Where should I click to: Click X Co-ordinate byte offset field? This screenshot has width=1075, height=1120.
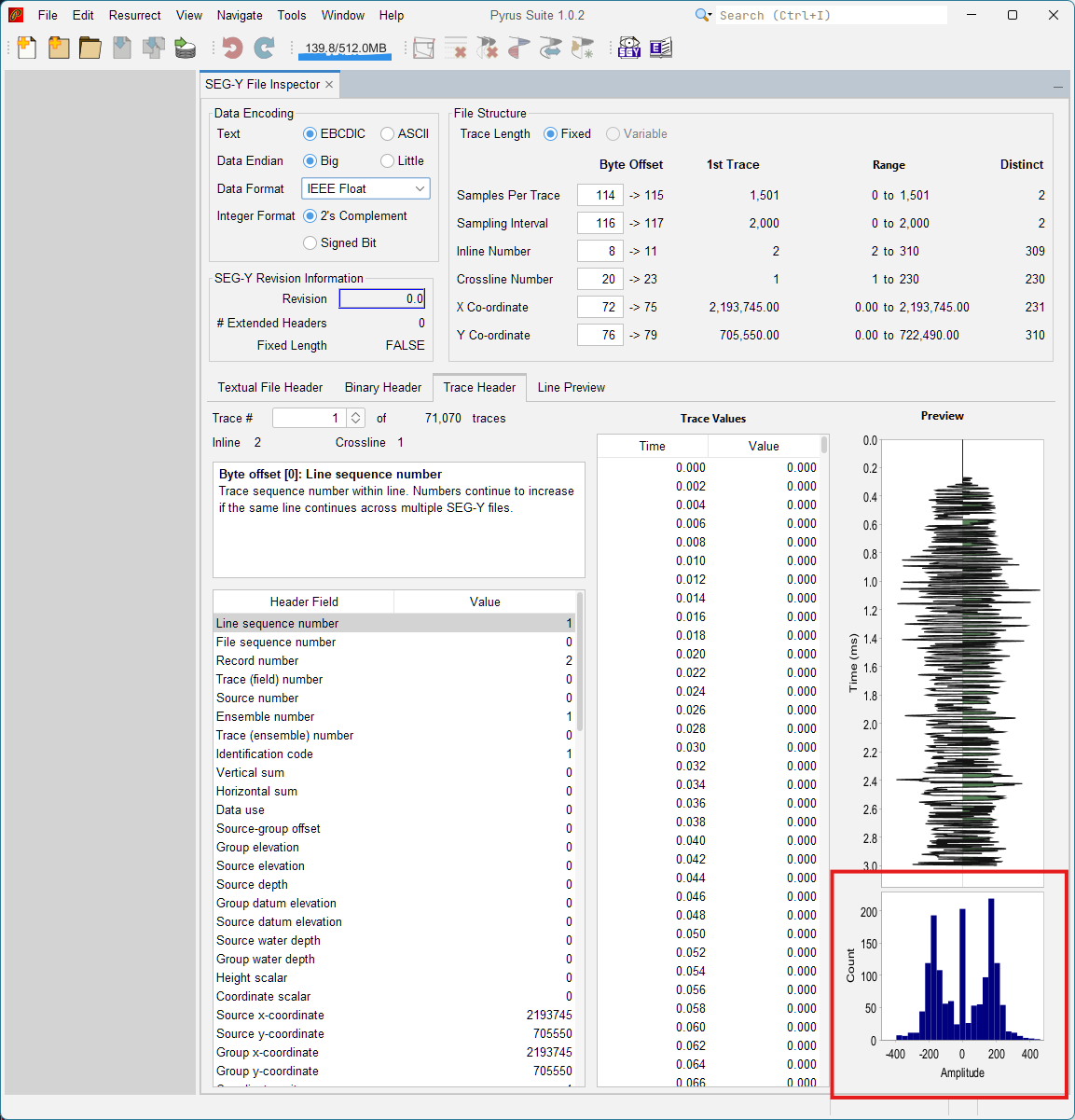(600, 307)
